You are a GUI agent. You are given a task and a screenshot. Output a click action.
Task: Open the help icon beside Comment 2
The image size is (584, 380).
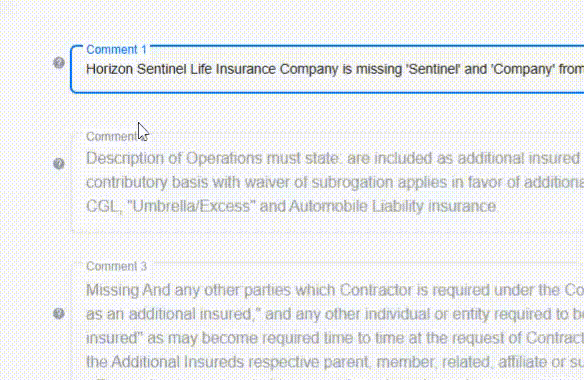59,164
